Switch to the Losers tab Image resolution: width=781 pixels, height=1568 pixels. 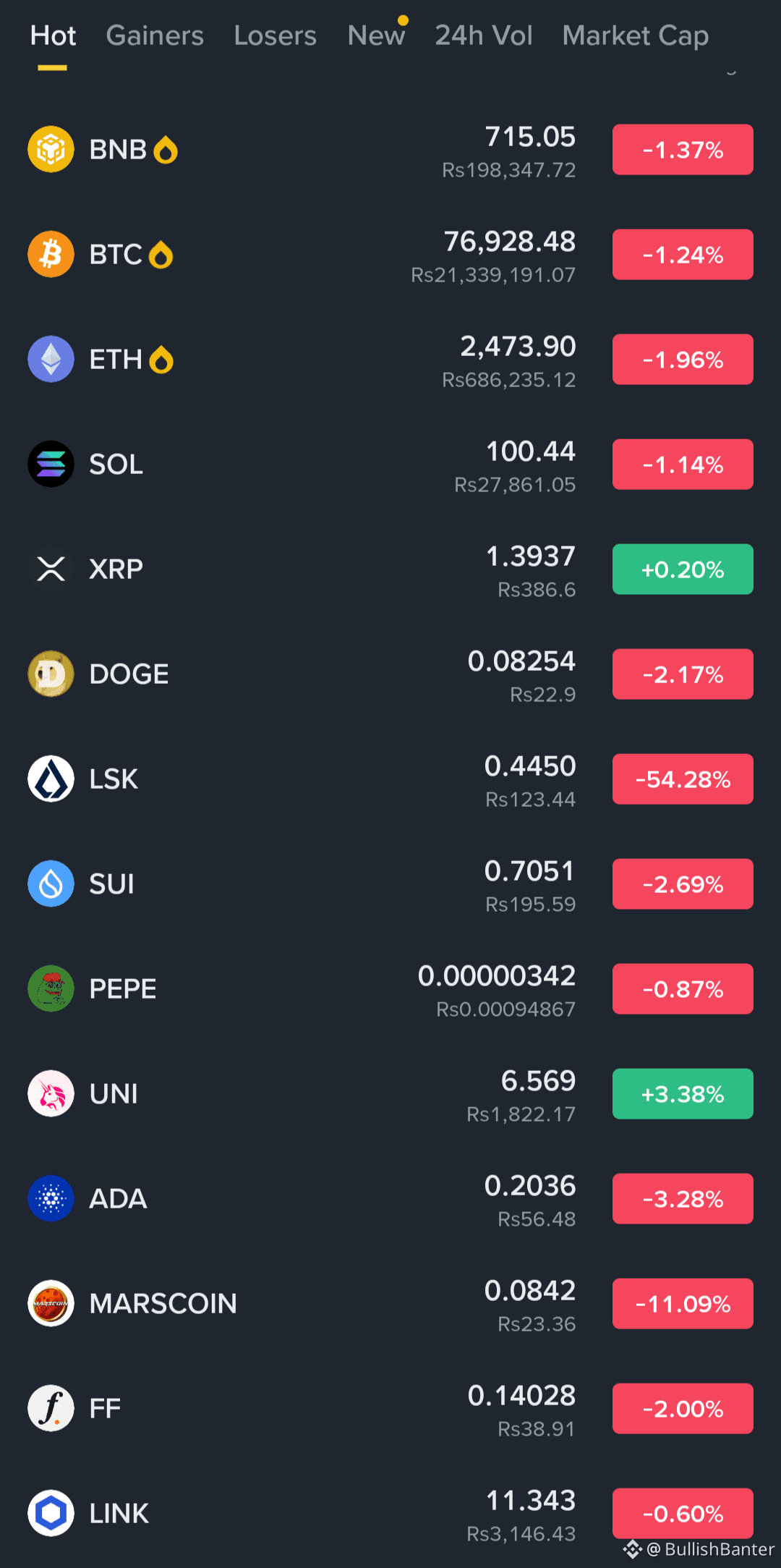click(276, 35)
